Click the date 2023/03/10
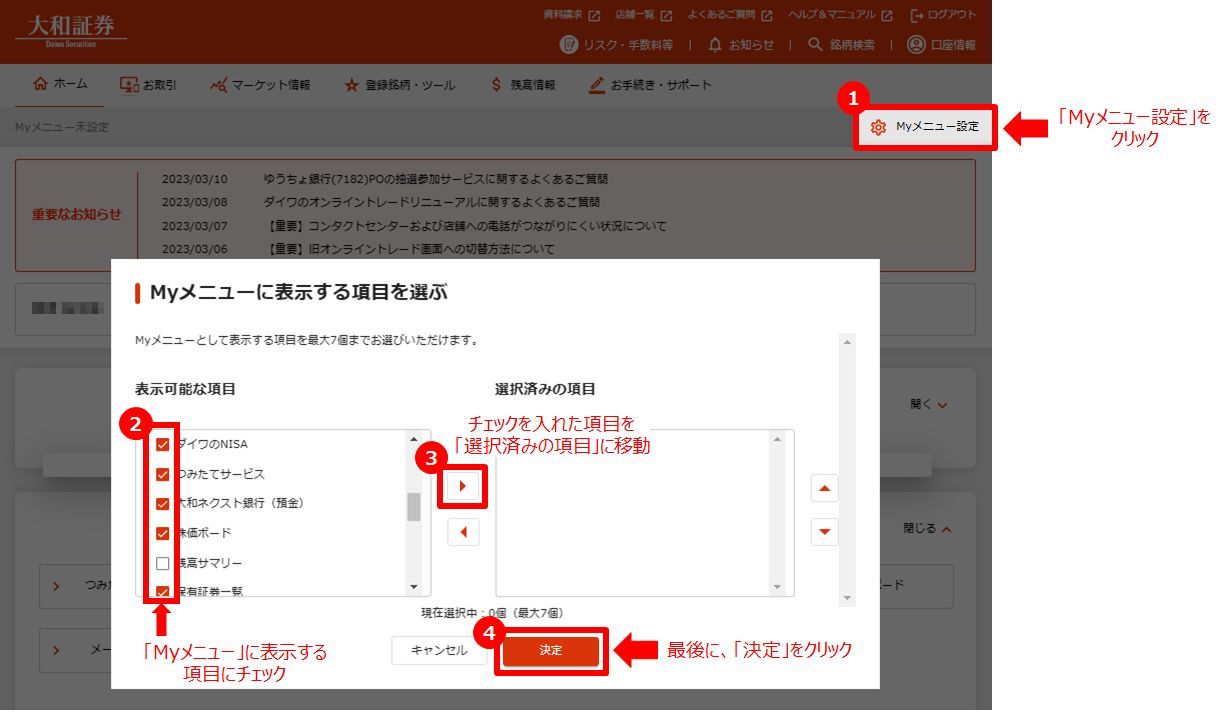The height and width of the screenshot is (714, 1232). (195, 179)
